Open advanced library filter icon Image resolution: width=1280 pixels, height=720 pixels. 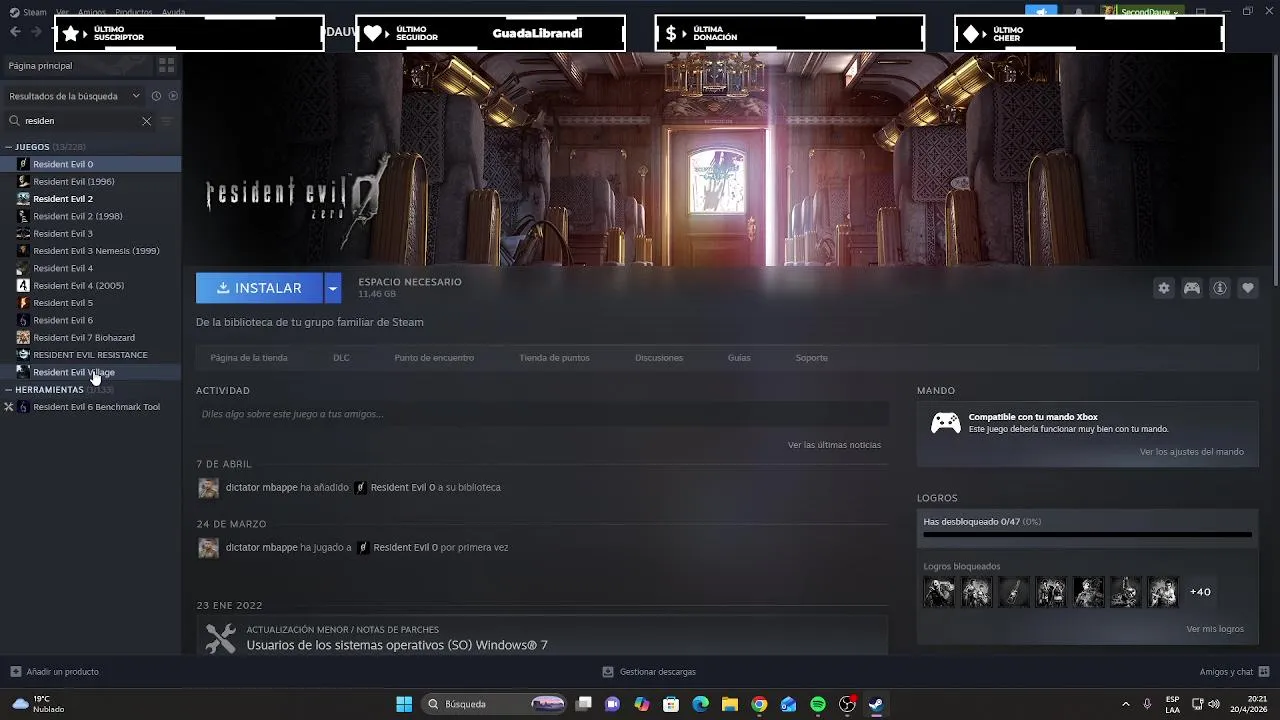[167, 121]
